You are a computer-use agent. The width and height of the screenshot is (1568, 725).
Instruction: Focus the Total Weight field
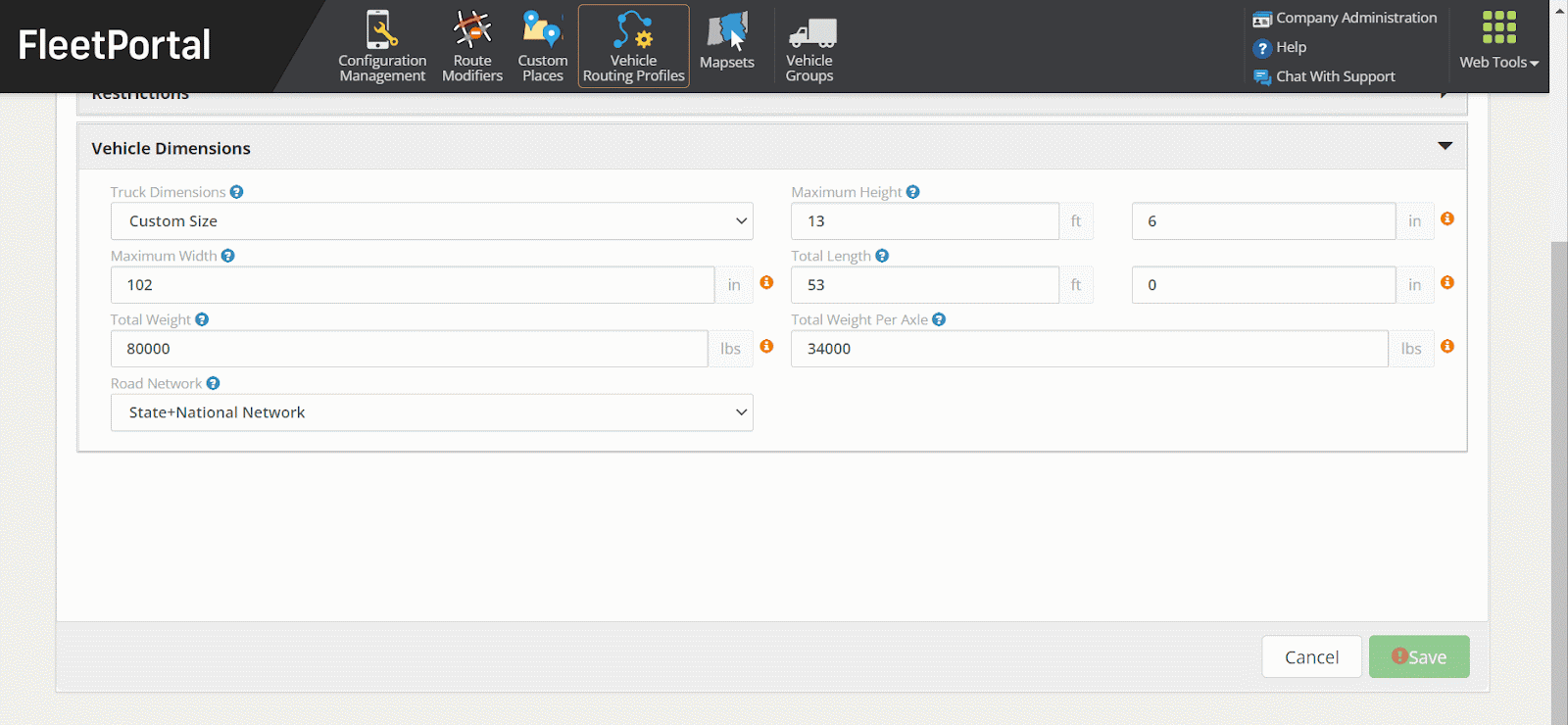pos(410,349)
